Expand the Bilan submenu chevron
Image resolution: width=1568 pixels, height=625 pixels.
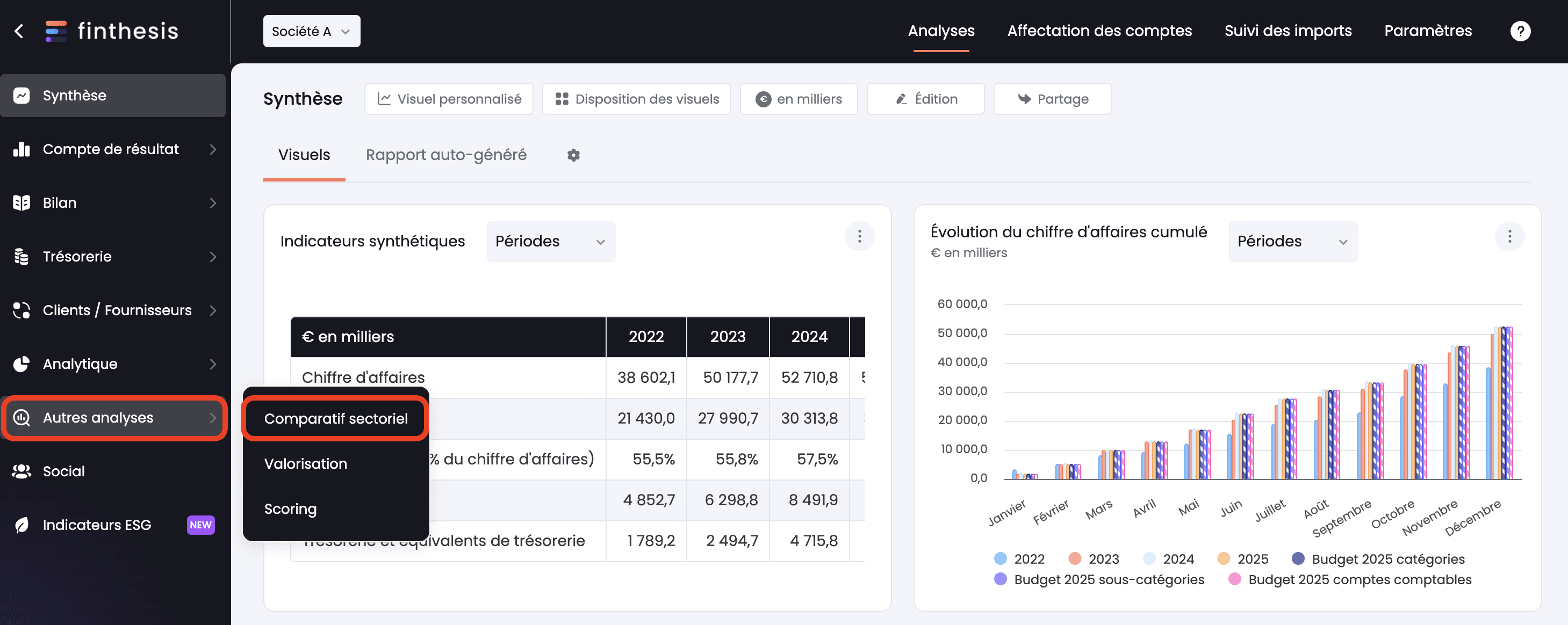[x=212, y=202]
